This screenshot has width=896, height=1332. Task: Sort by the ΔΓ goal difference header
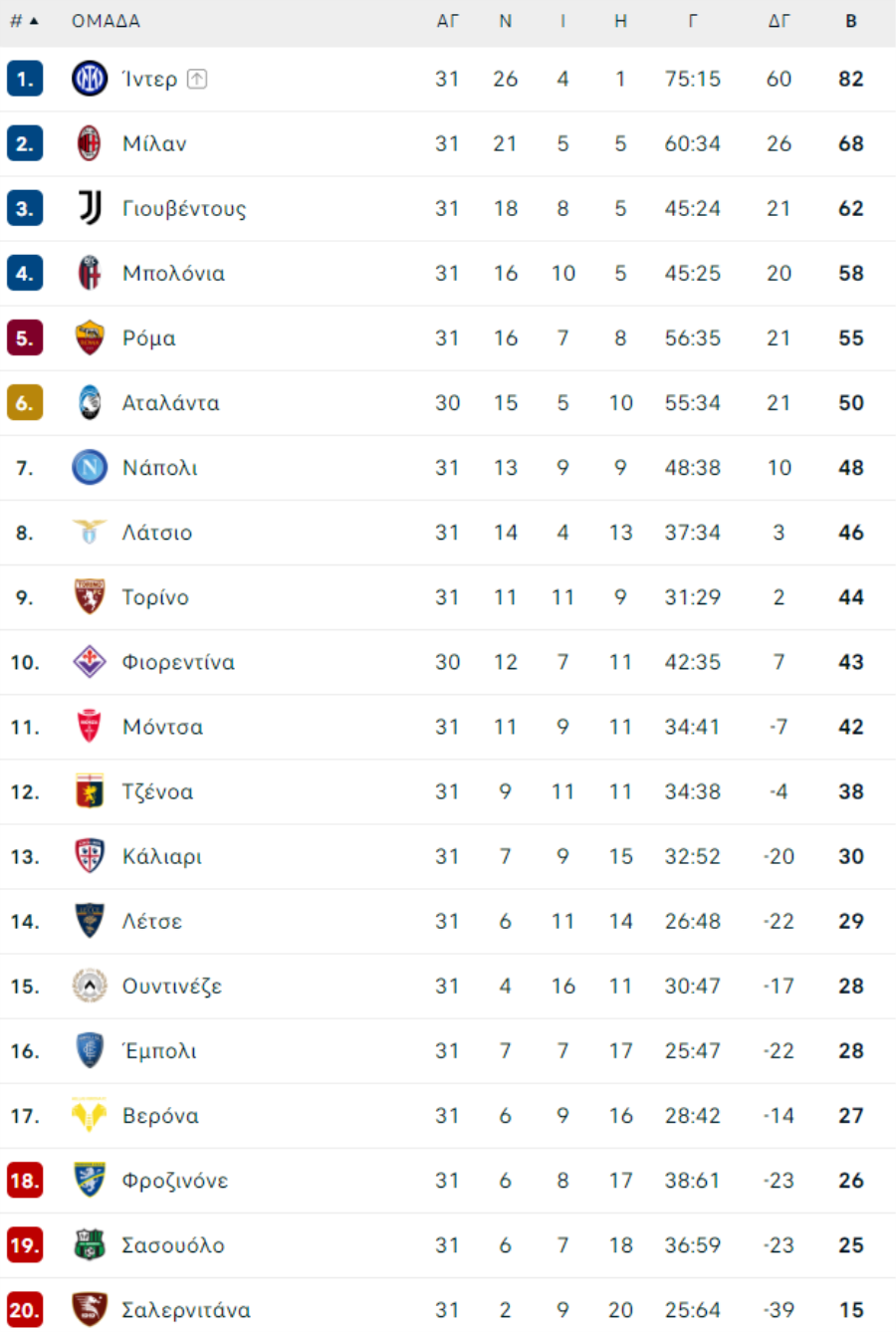pos(779,21)
